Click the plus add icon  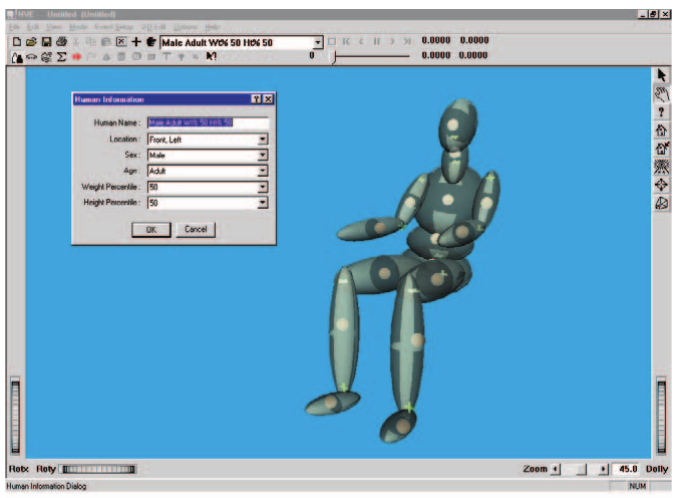tap(136, 42)
